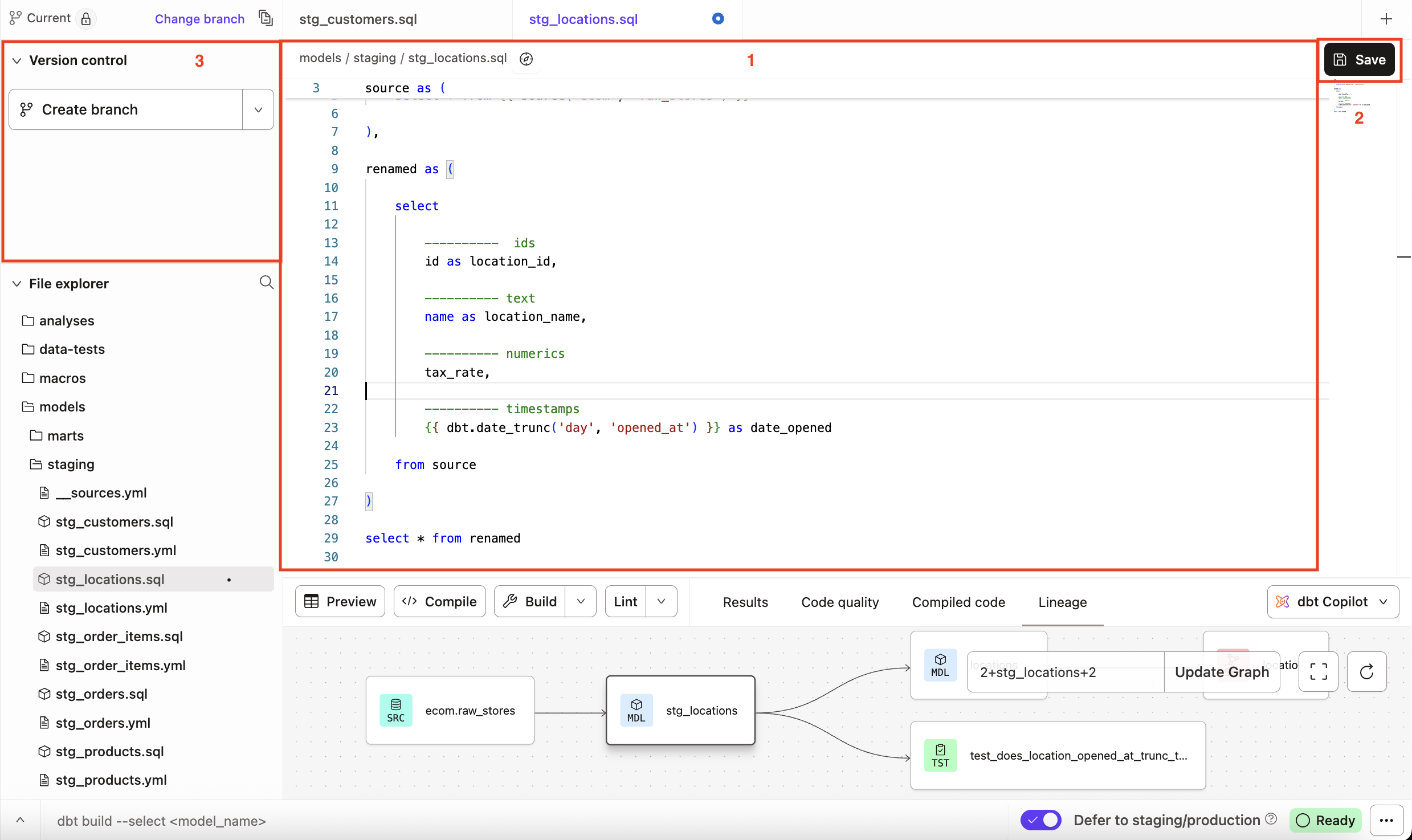Open the Build options dropdown
1412x840 pixels.
coord(581,601)
